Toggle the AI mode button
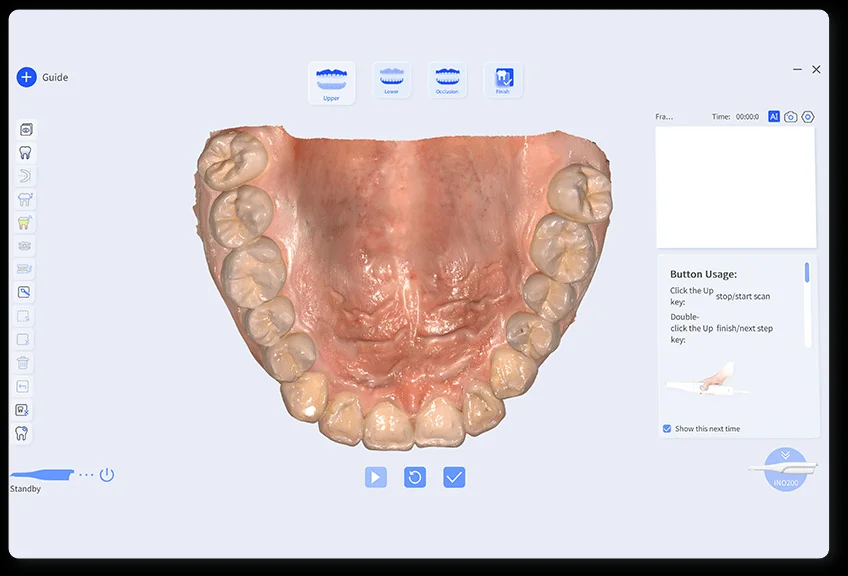Viewport: 848px width, 576px height. (774, 116)
